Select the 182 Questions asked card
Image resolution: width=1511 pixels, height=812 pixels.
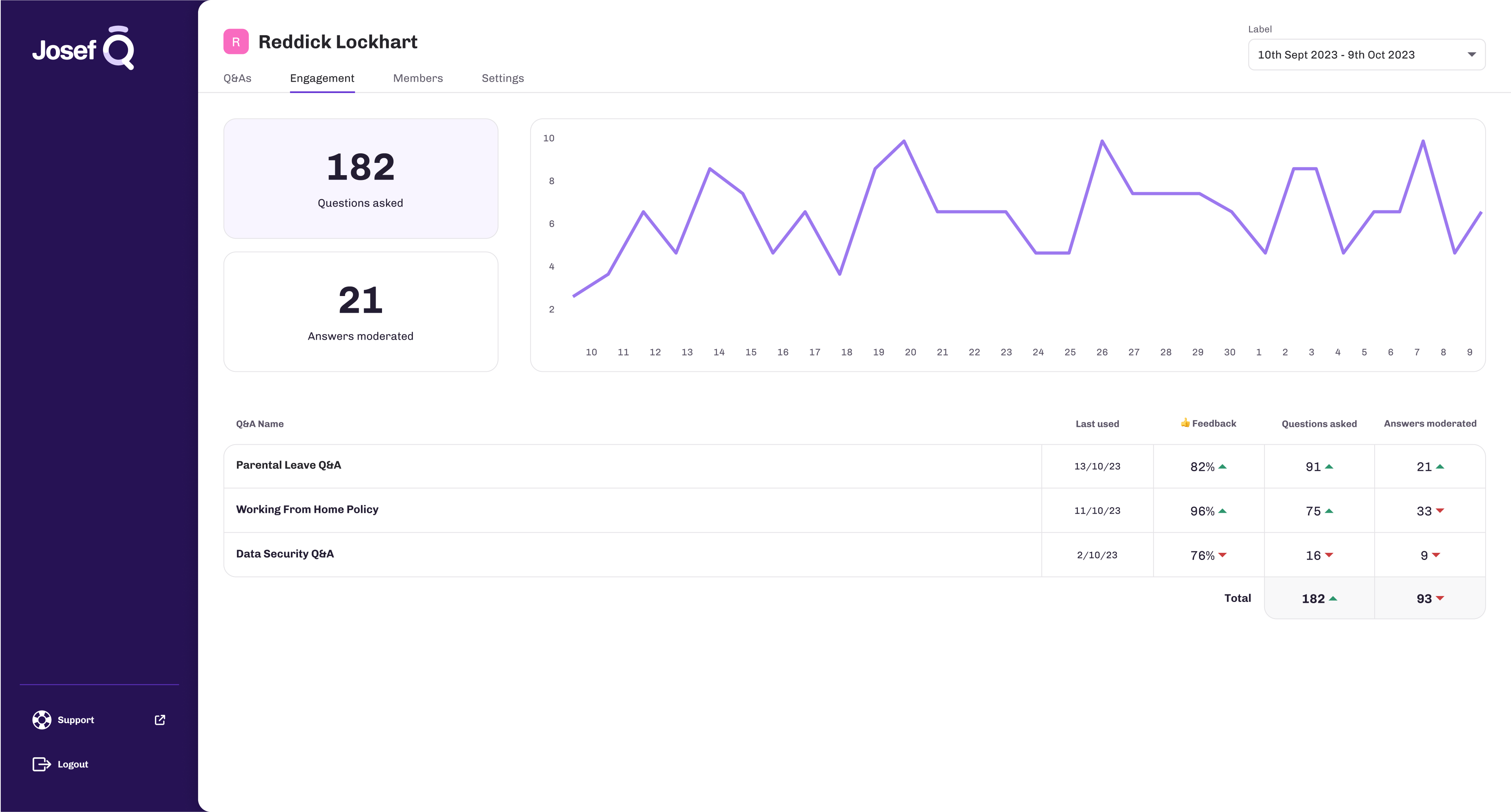pos(360,178)
